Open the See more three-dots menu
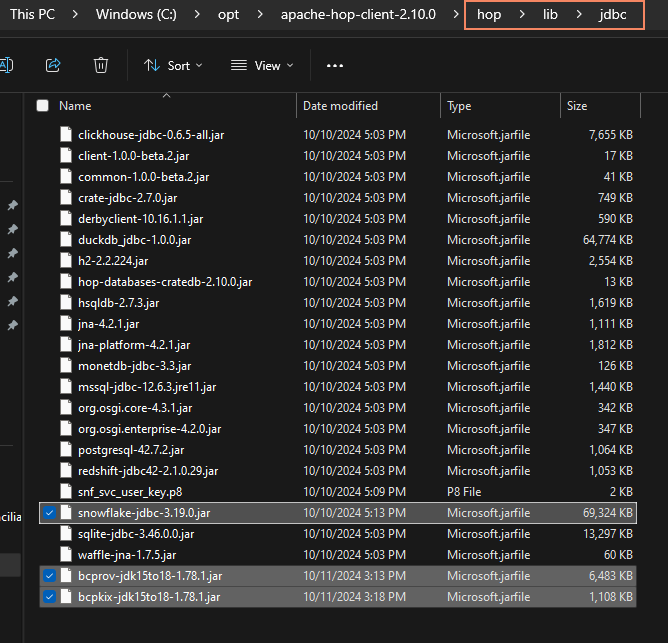The height and width of the screenshot is (643, 668). pos(335,66)
